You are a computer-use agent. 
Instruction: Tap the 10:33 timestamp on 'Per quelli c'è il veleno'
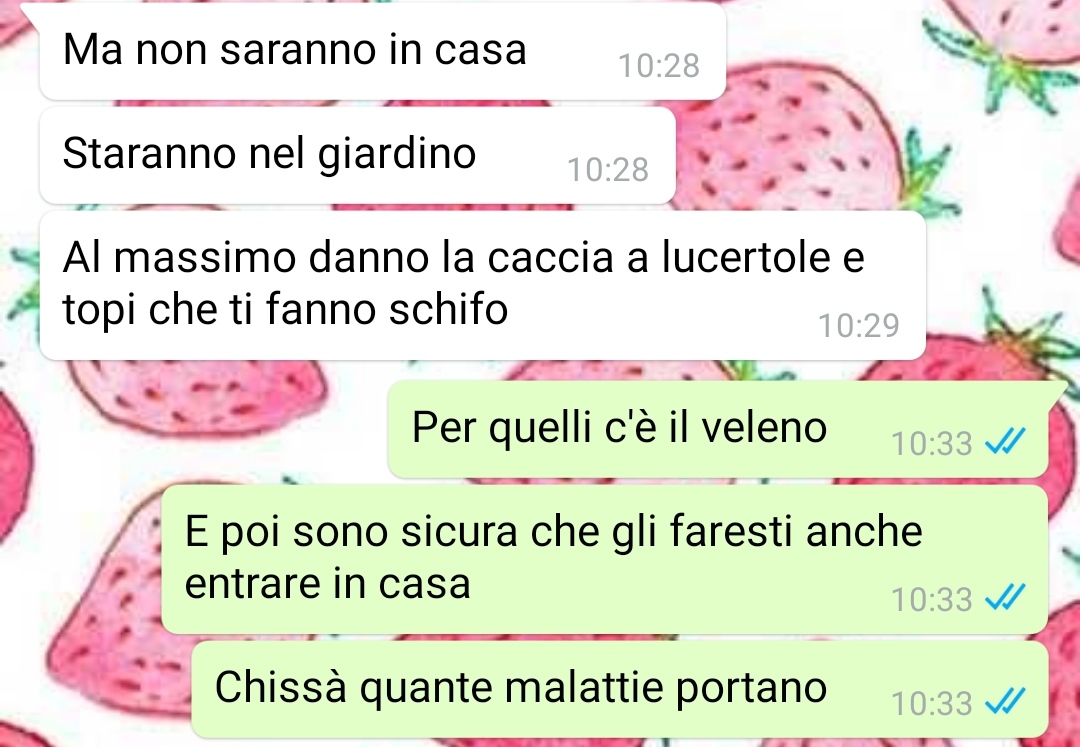931,443
